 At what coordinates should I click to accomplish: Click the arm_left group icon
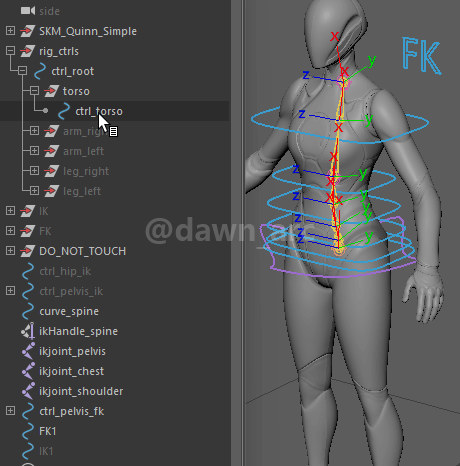51,151
